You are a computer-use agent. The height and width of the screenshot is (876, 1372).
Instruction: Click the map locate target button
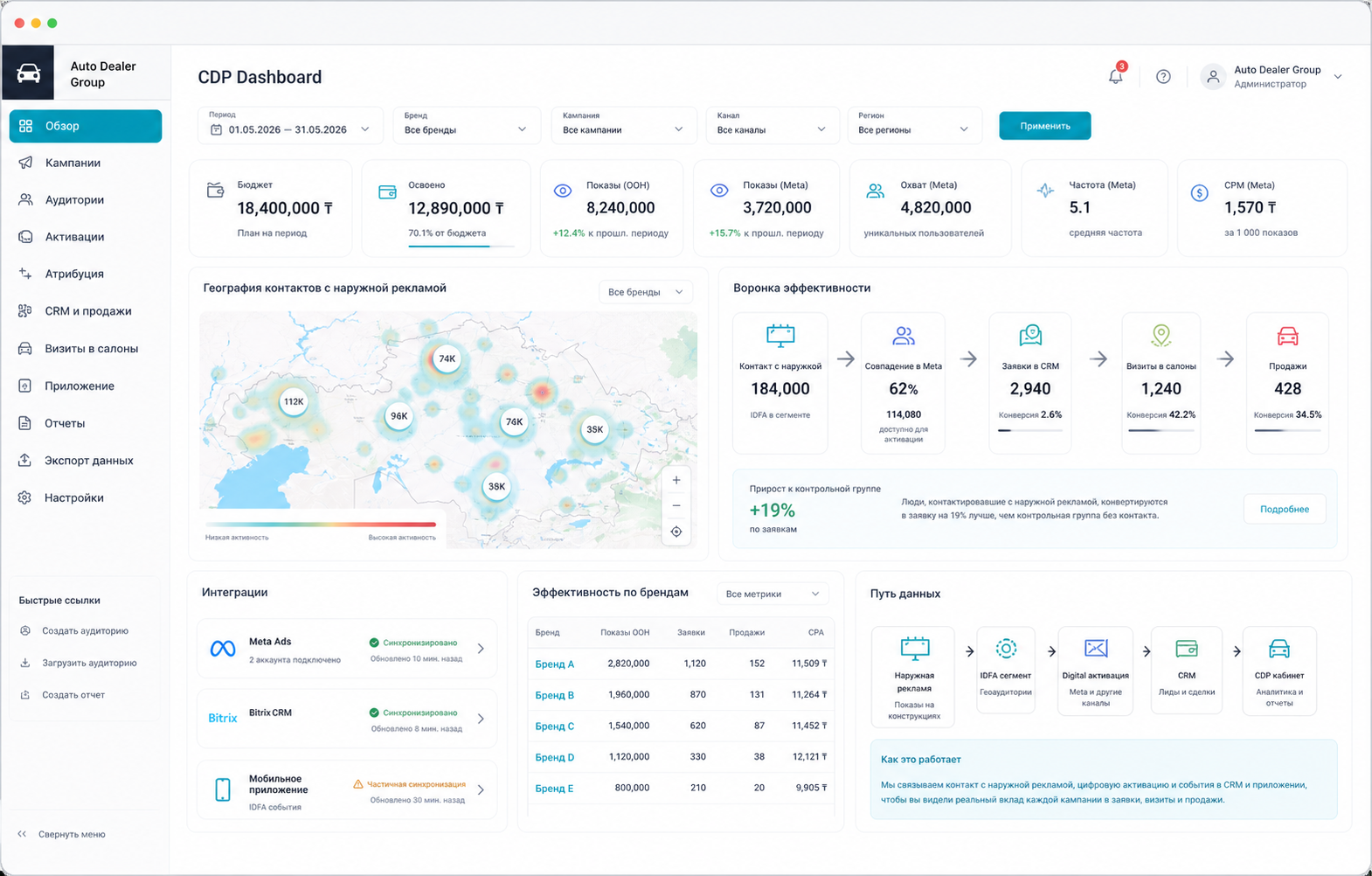(x=676, y=532)
